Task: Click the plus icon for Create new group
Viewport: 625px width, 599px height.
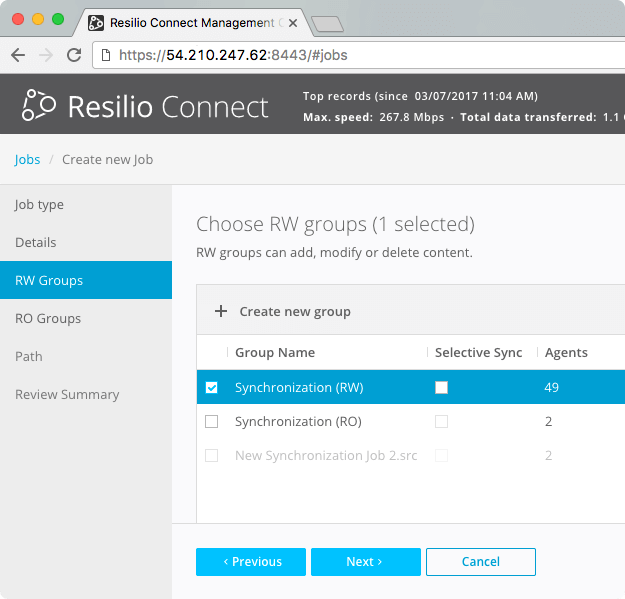Action: pos(221,311)
